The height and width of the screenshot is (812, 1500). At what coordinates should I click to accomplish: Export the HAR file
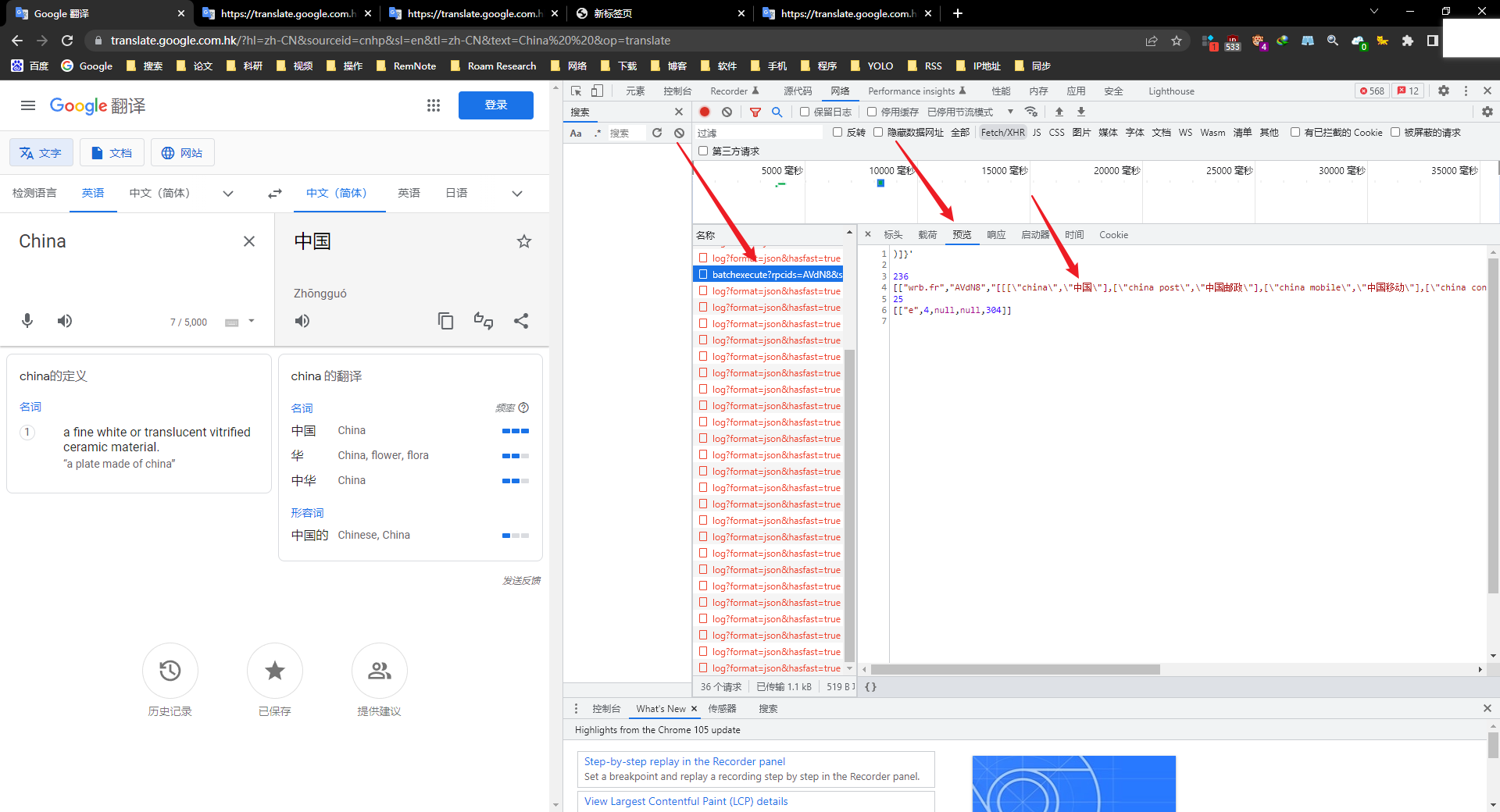click(x=1081, y=112)
